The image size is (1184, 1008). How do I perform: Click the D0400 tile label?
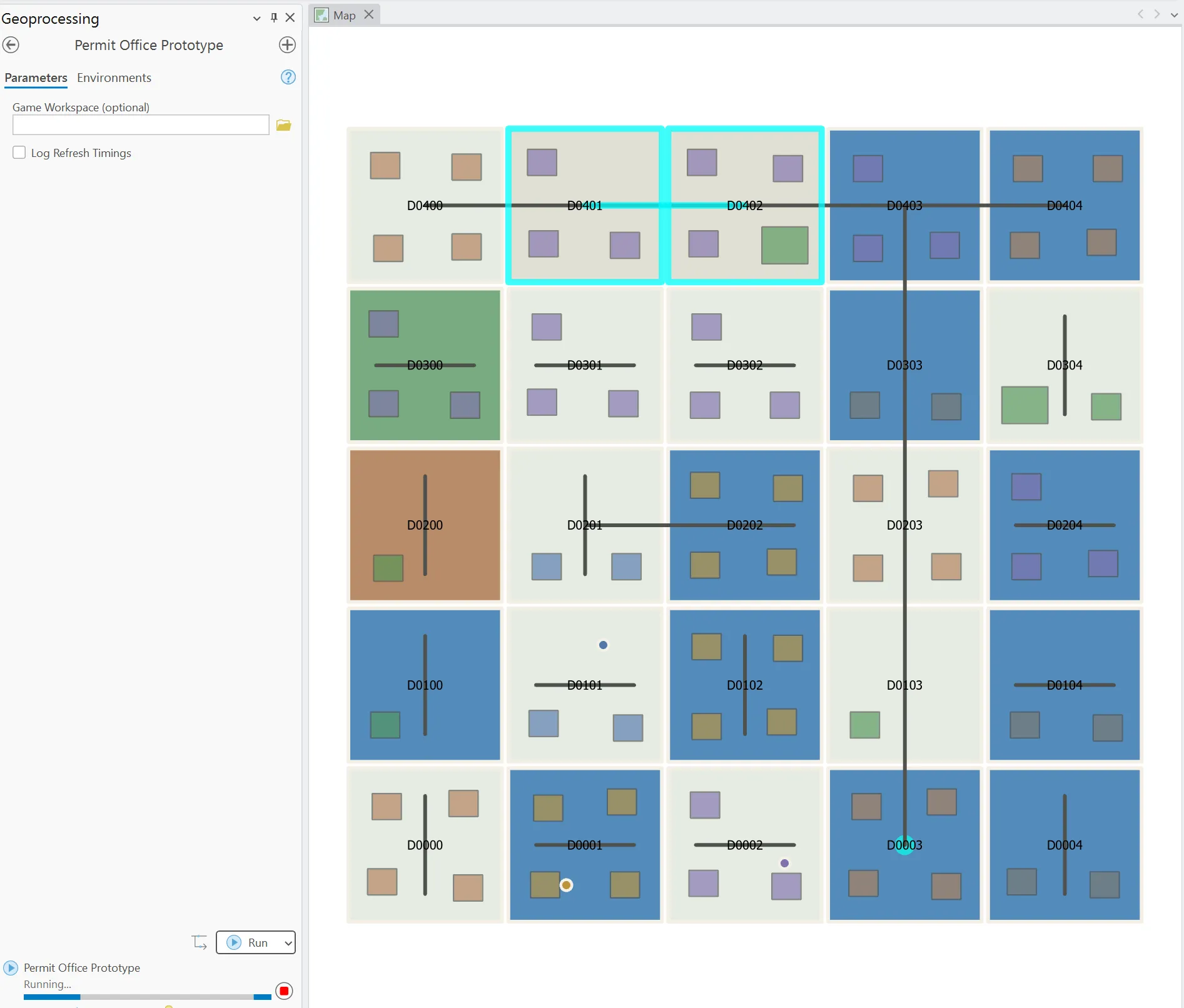pos(425,205)
